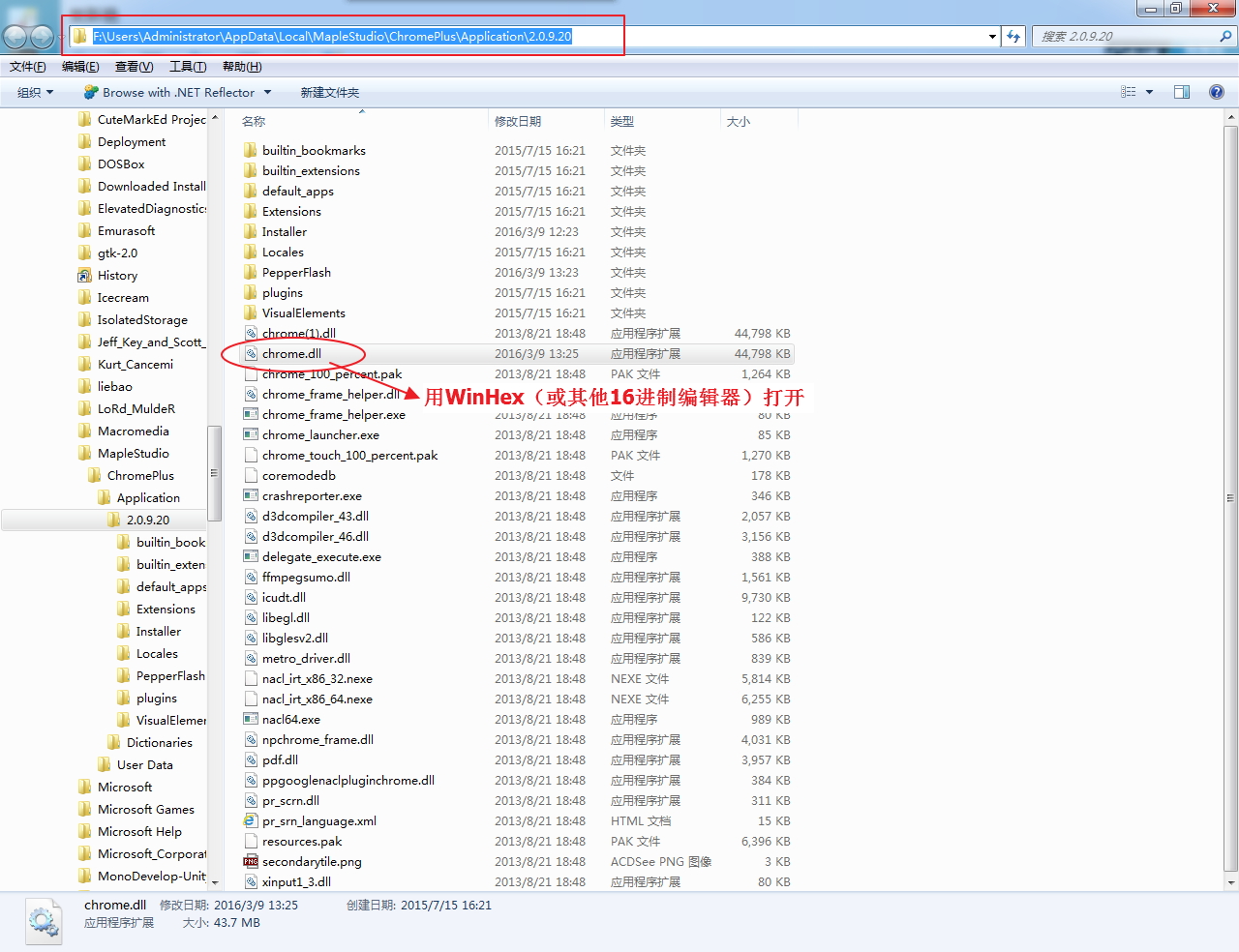Select the d3dcompiler_43.dll file name
Image resolution: width=1239 pixels, height=952 pixels.
point(316,517)
